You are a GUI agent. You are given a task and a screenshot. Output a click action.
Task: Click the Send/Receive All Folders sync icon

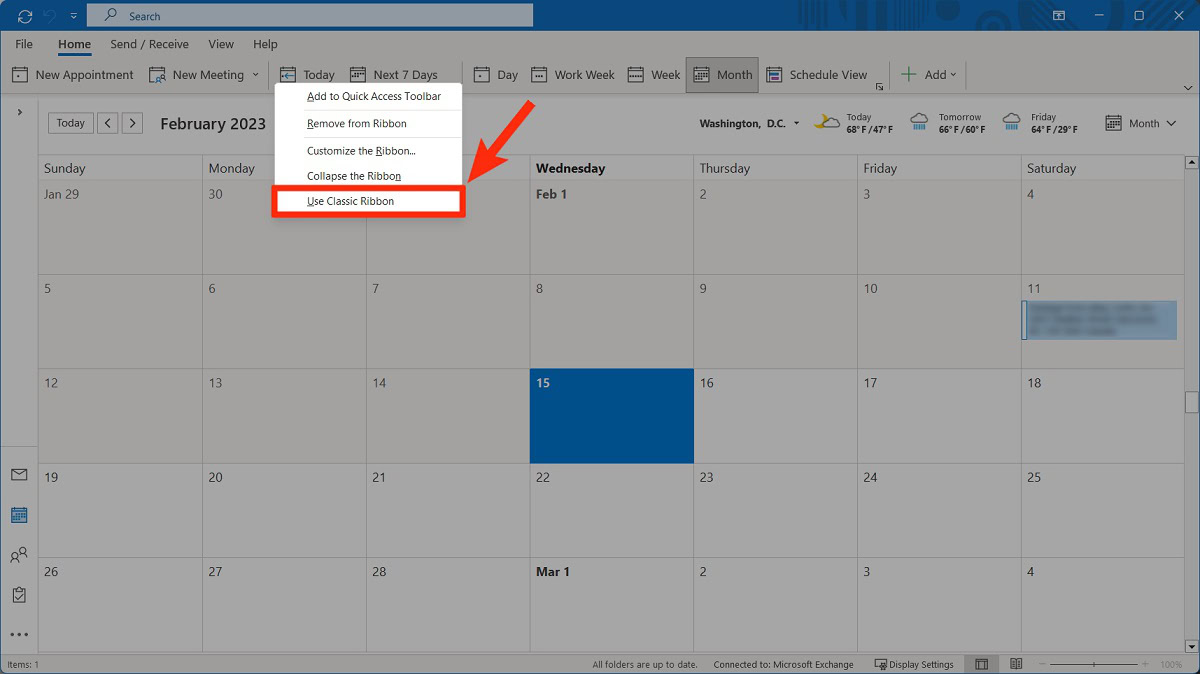[x=25, y=16]
